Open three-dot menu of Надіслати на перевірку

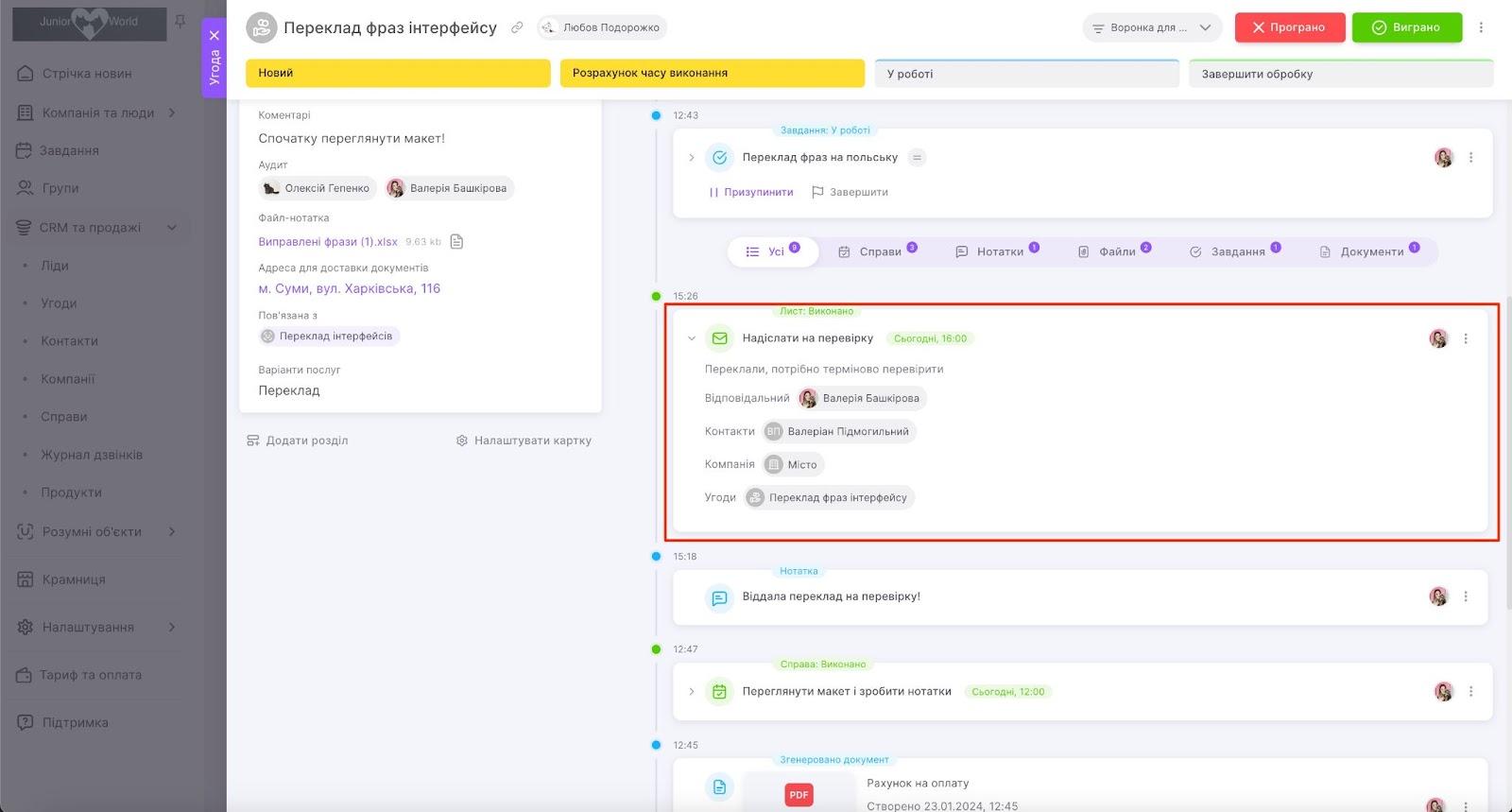pyautogui.click(x=1466, y=338)
